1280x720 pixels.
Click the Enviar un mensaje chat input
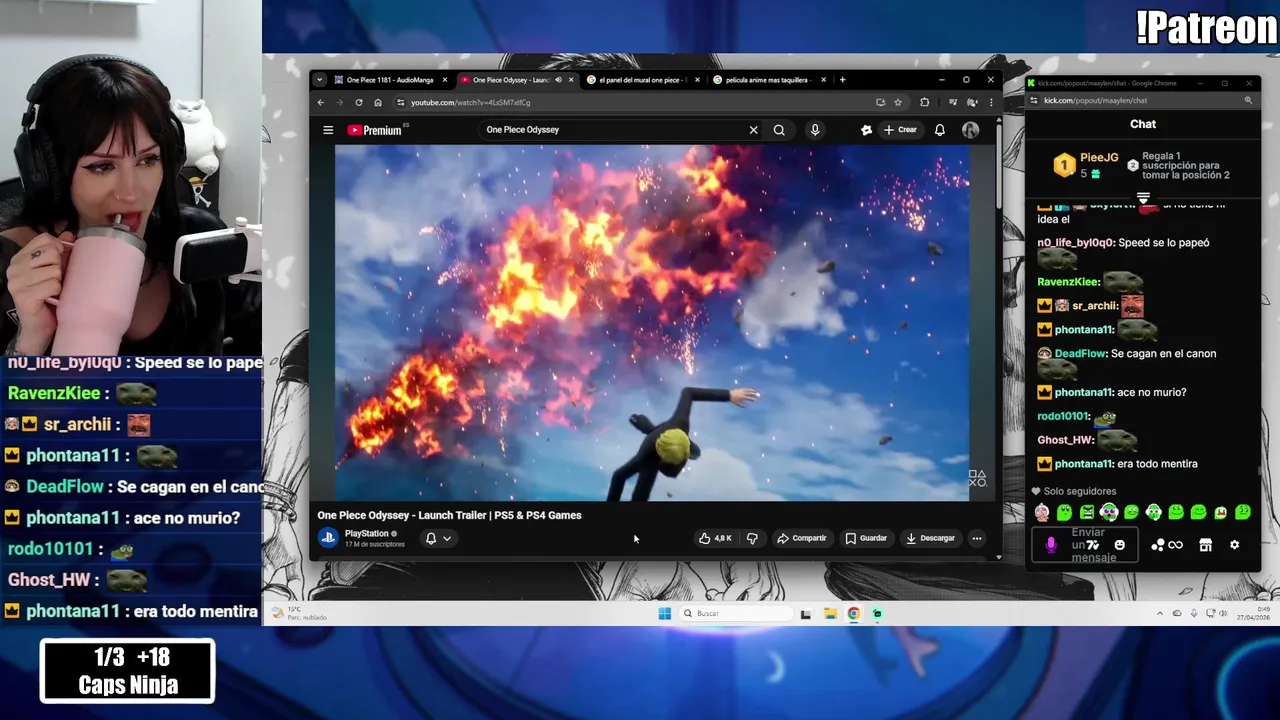[1084, 545]
